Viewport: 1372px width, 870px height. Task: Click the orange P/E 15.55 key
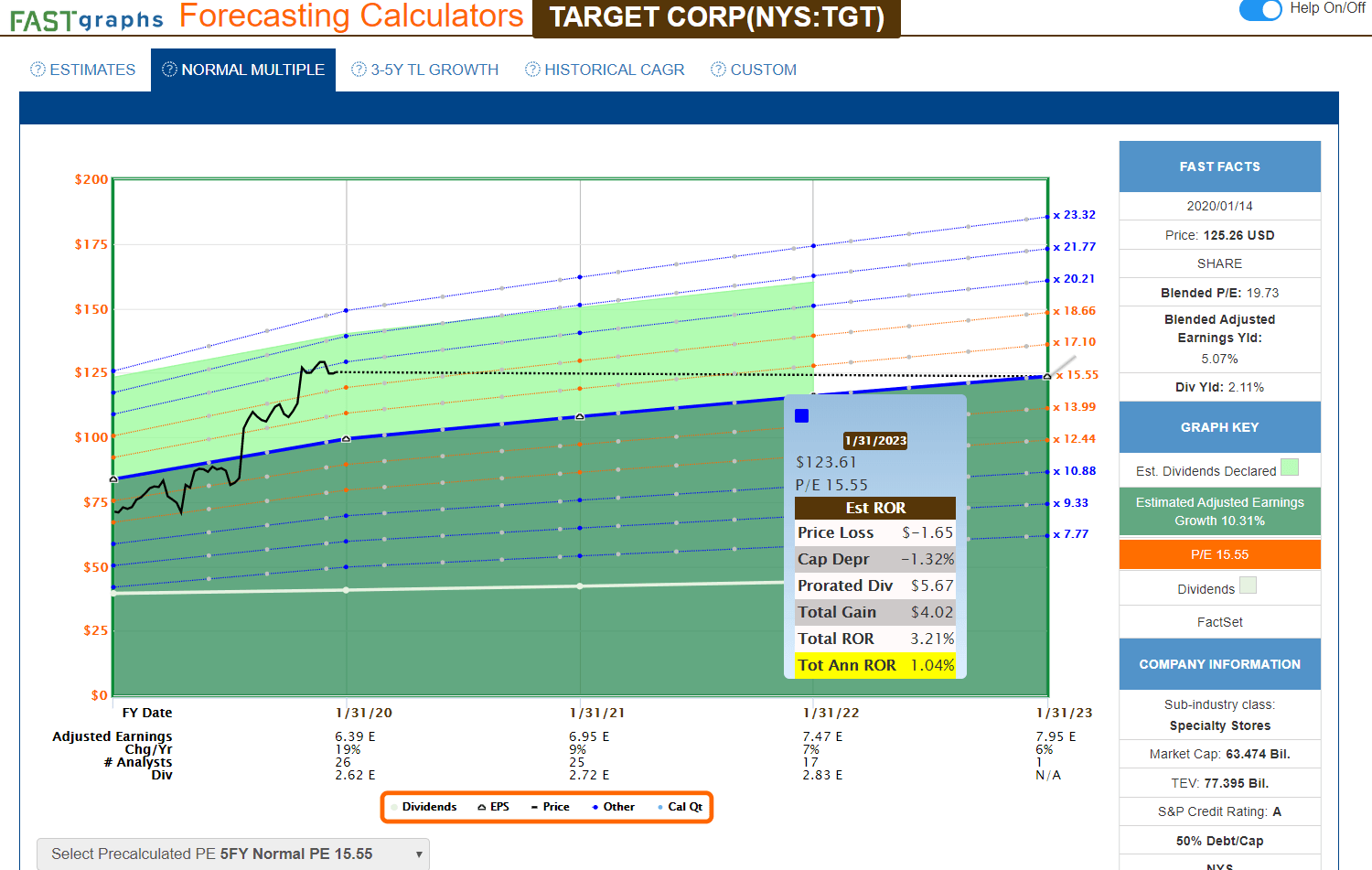point(1220,554)
